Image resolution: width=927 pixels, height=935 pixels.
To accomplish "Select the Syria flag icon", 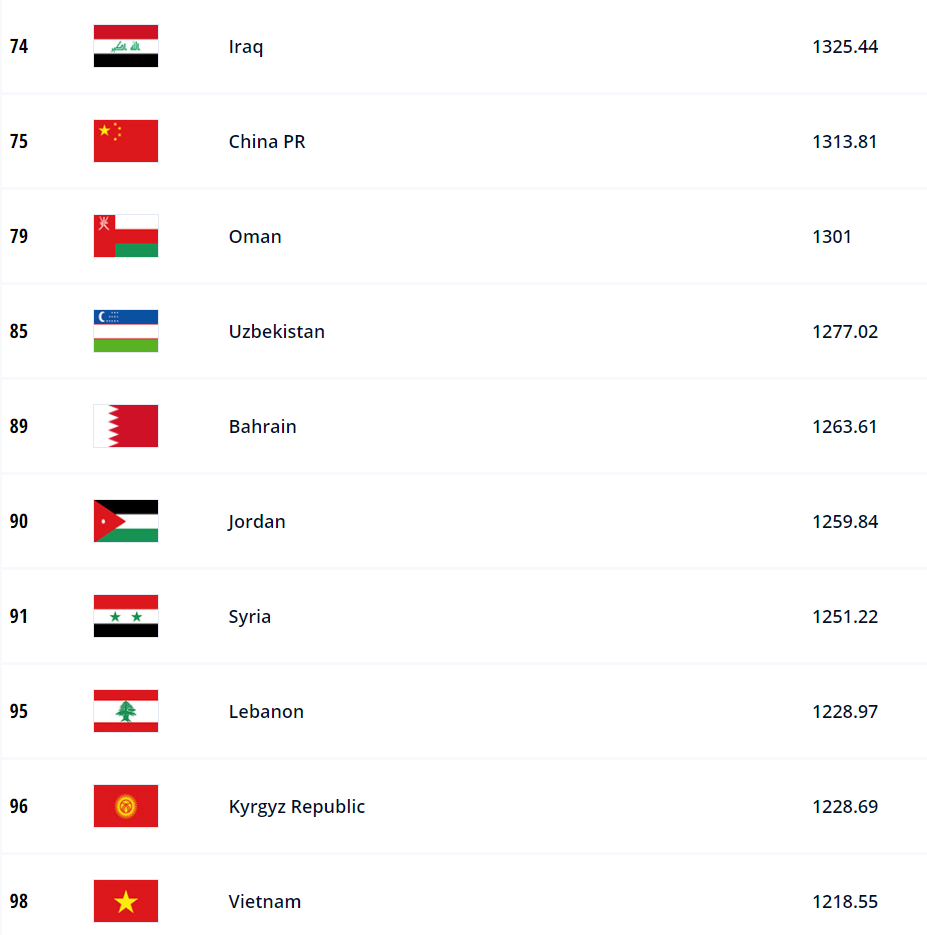I will (x=126, y=616).
